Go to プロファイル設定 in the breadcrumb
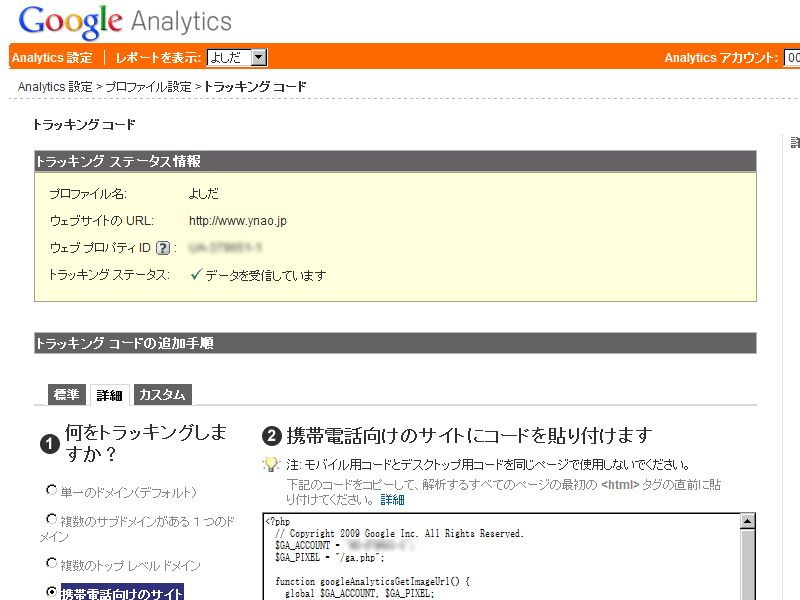Image resolution: width=800 pixels, height=600 pixels. pyautogui.click(x=148, y=87)
